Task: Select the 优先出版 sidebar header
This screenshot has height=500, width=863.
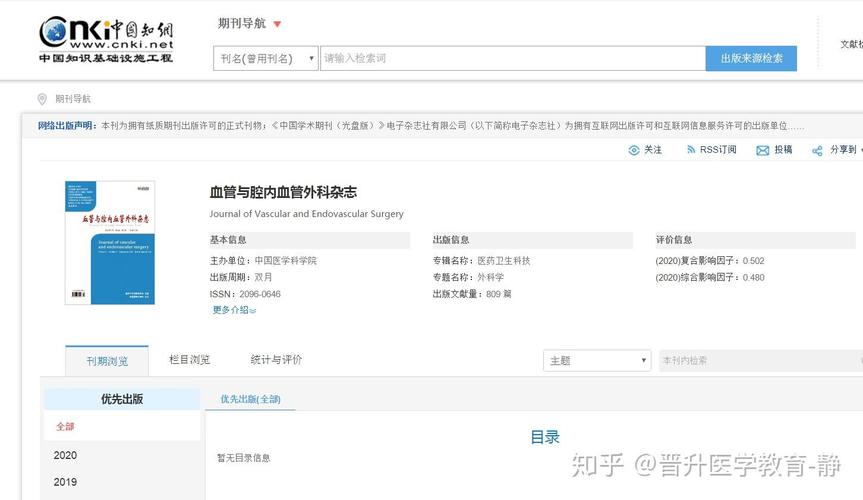Action: [122, 399]
